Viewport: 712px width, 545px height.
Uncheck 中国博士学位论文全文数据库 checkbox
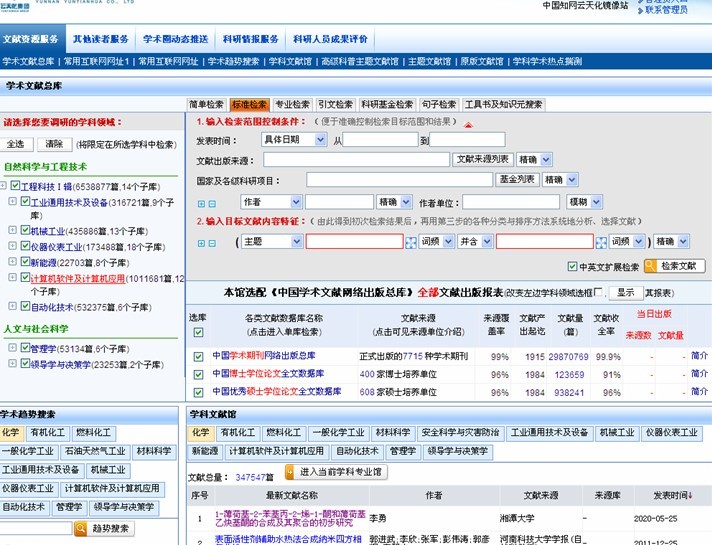(x=199, y=374)
